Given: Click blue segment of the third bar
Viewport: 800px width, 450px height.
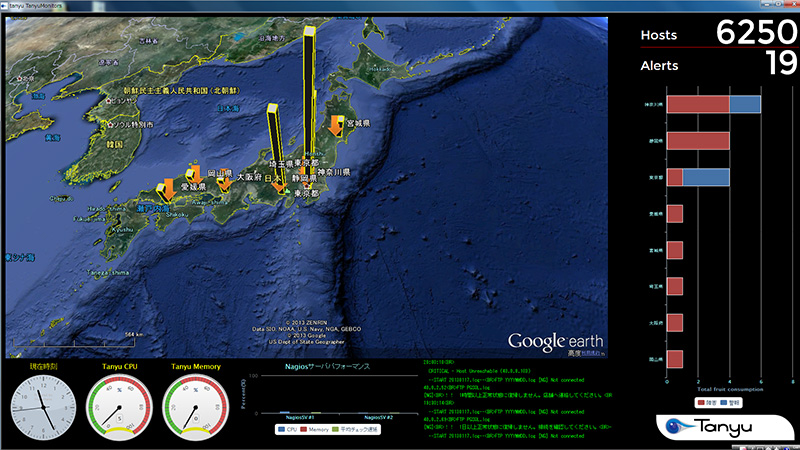Looking at the screenshot, I should tap(706, 177).
